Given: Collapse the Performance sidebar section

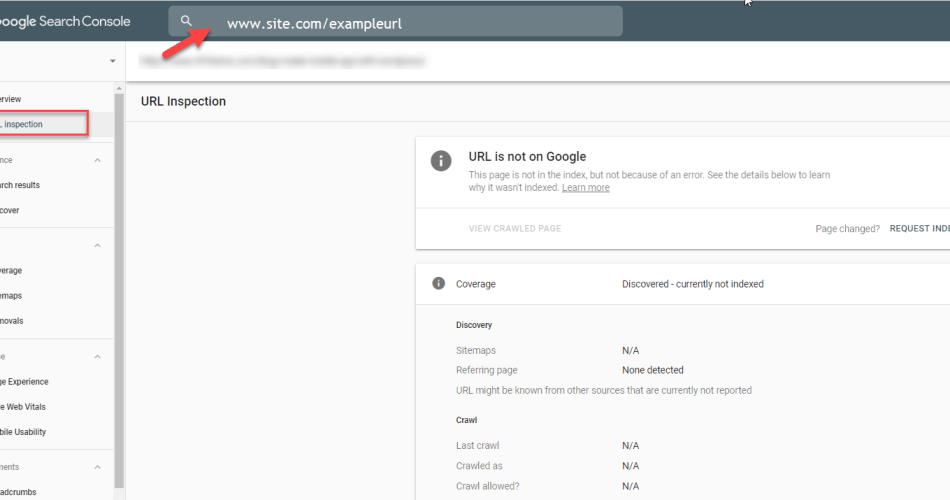Looking at the screenshot, I should 98,160.
